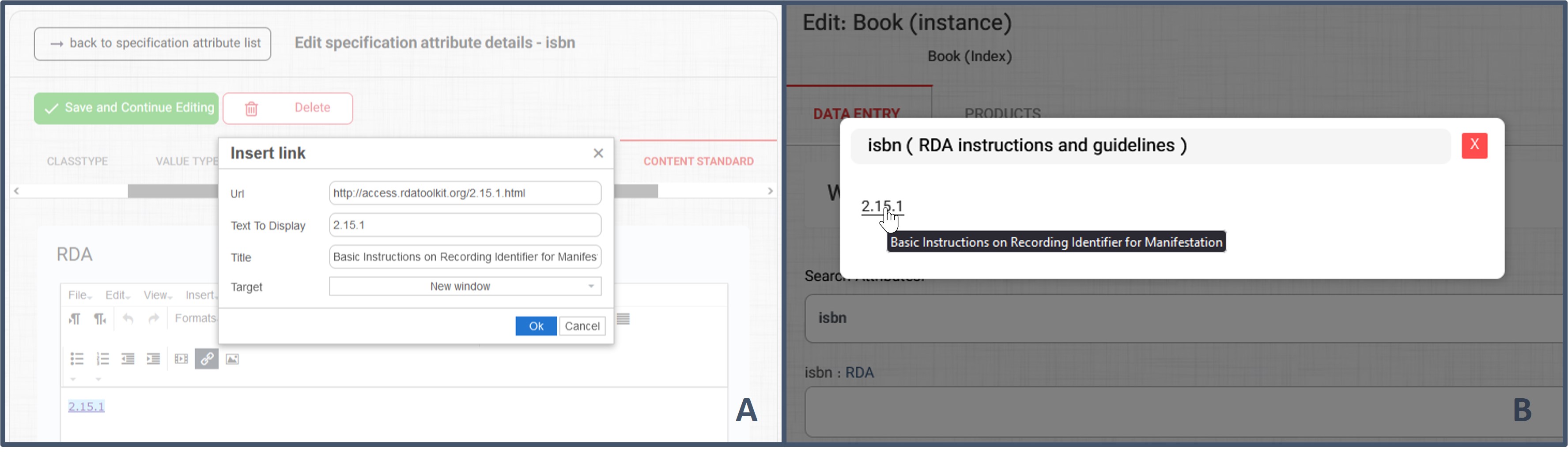
Task: Expand the bullet list style arrow
Action: pos(73,379)
